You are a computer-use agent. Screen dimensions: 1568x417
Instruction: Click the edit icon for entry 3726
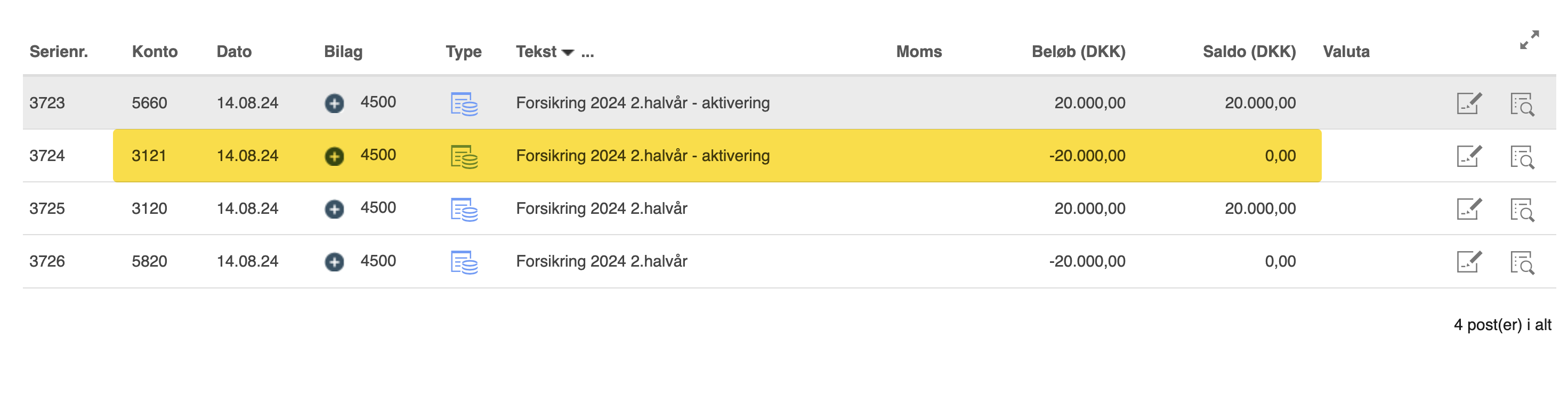pyautogui.click(x=1468, y=262)
